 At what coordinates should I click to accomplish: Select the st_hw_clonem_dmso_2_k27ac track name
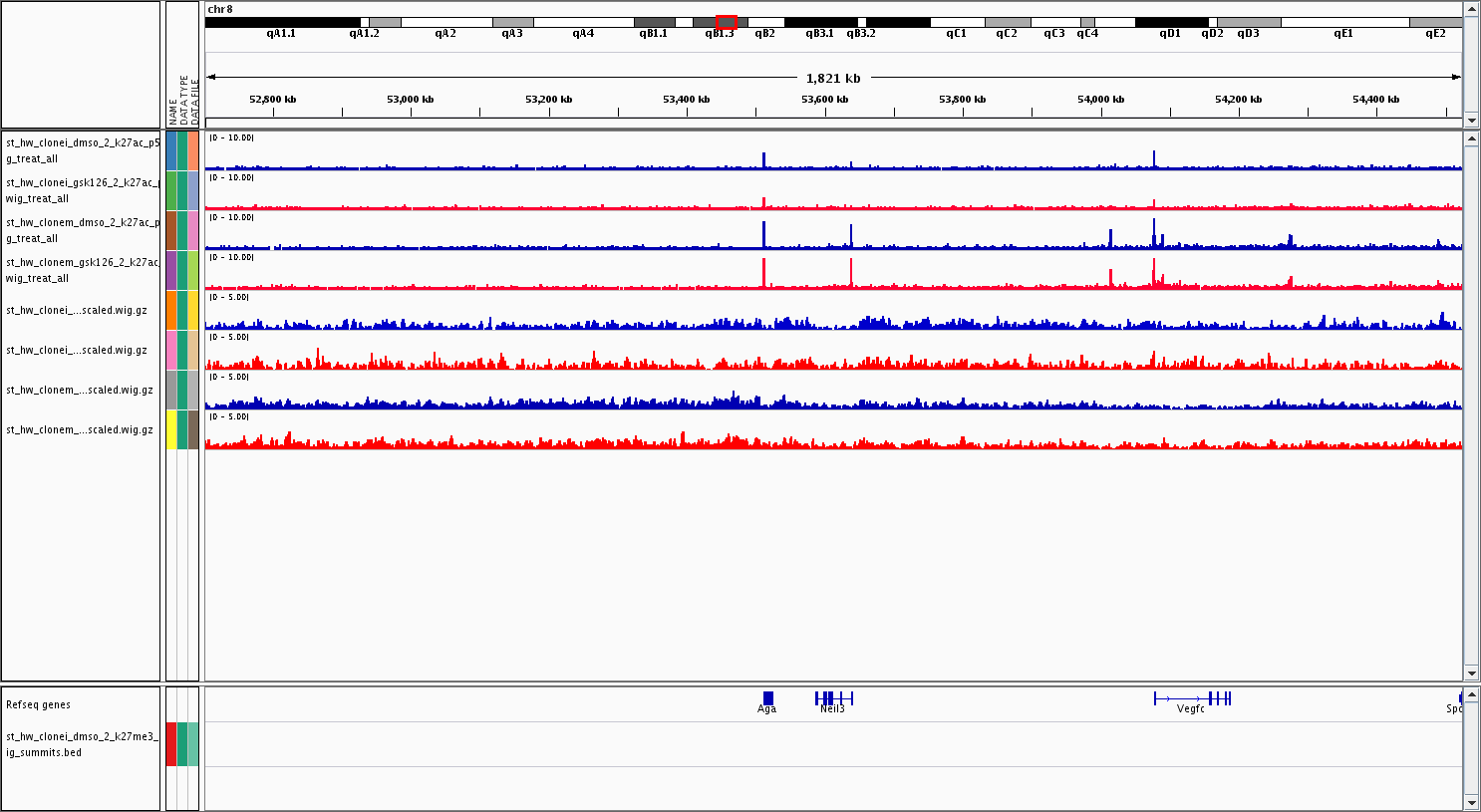click(82, 230)
